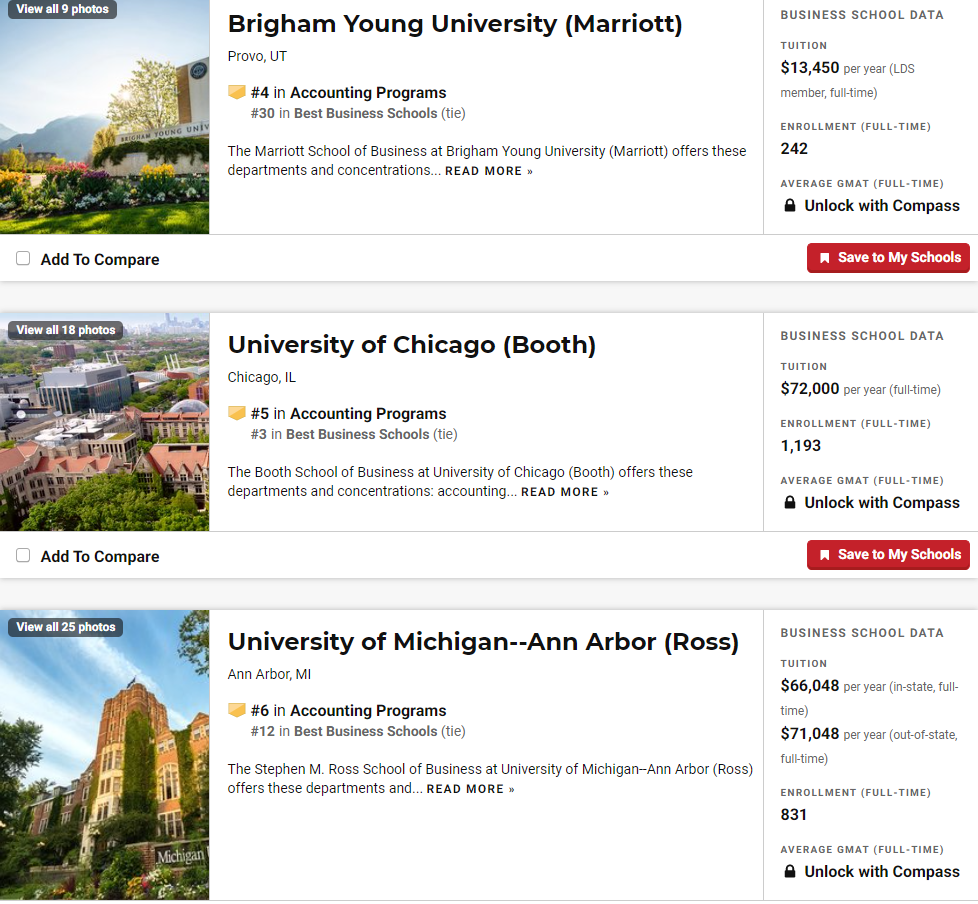Click lock icon in Michigan Ross GMAT row
The width and height of the screenshot is (978, 904).
pyautogui.click(x=790, y=871)
